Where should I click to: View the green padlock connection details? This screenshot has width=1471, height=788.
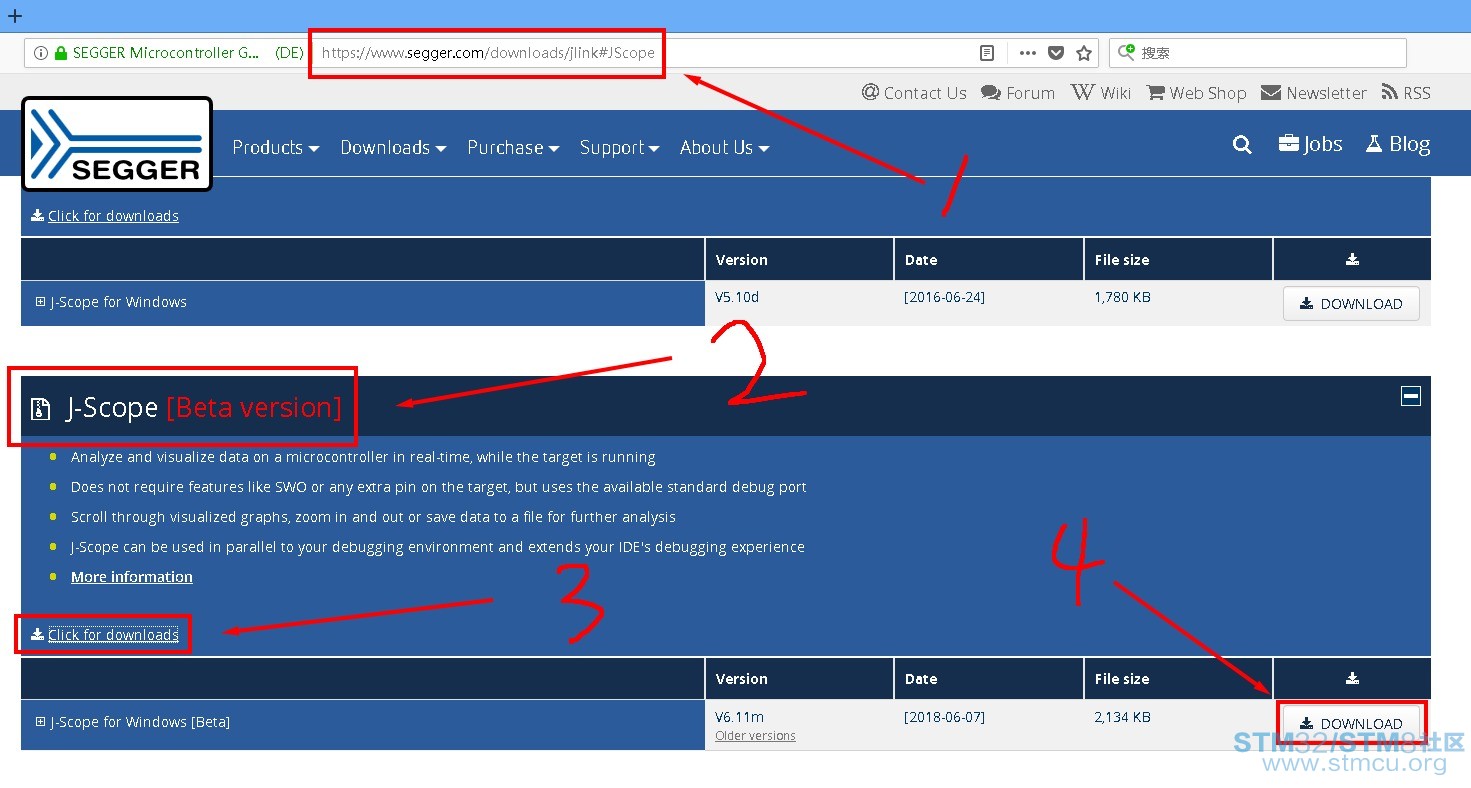coord(60,53)
